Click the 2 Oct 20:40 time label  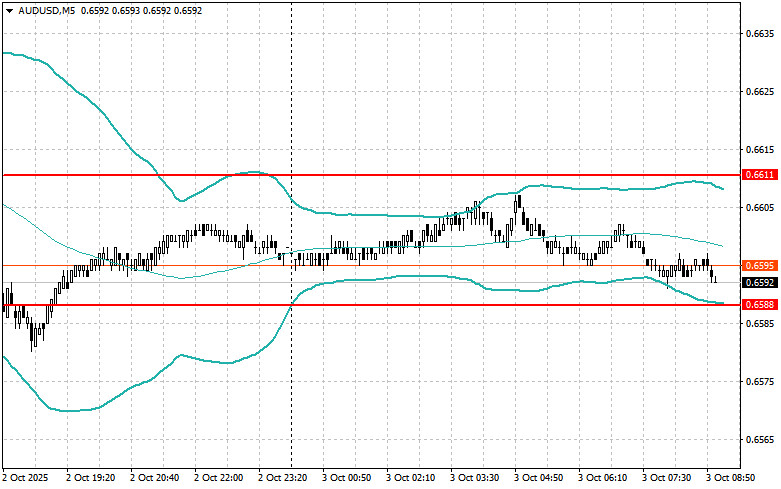pos(154,478)
